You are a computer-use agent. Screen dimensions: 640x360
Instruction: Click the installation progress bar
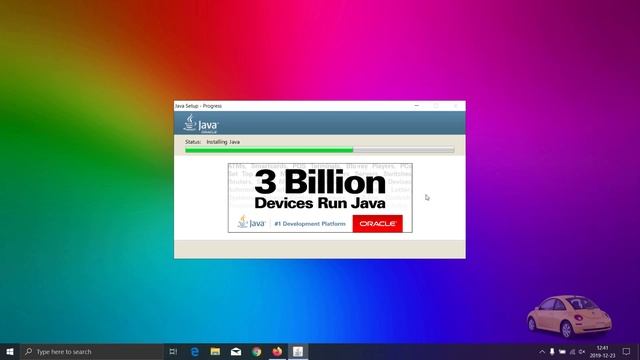pyautogui.click(x=320, y=150)
